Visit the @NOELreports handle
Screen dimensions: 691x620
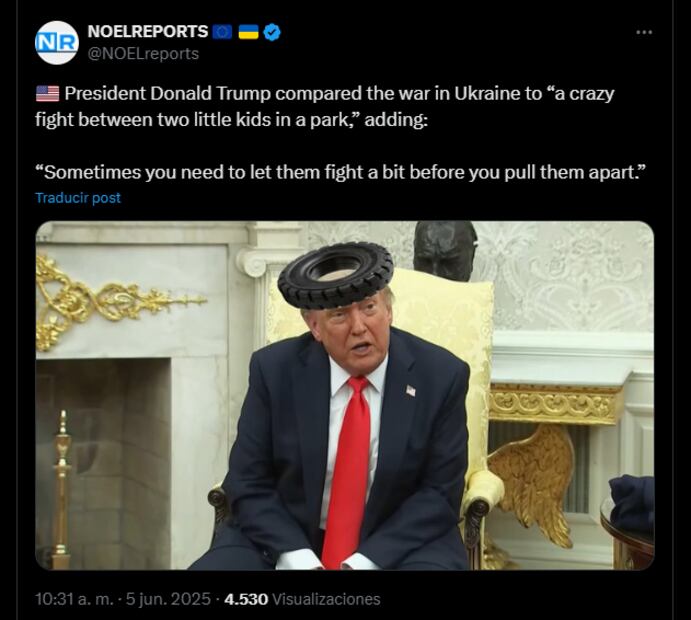pyautogui.click(x=143, y=54)
